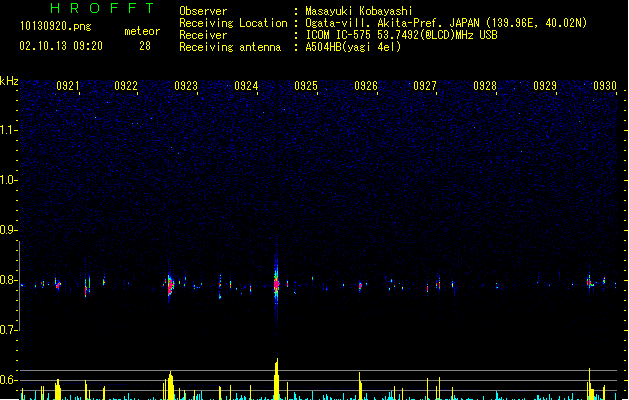Click the Receiving Location label

(x=233, y=23)
